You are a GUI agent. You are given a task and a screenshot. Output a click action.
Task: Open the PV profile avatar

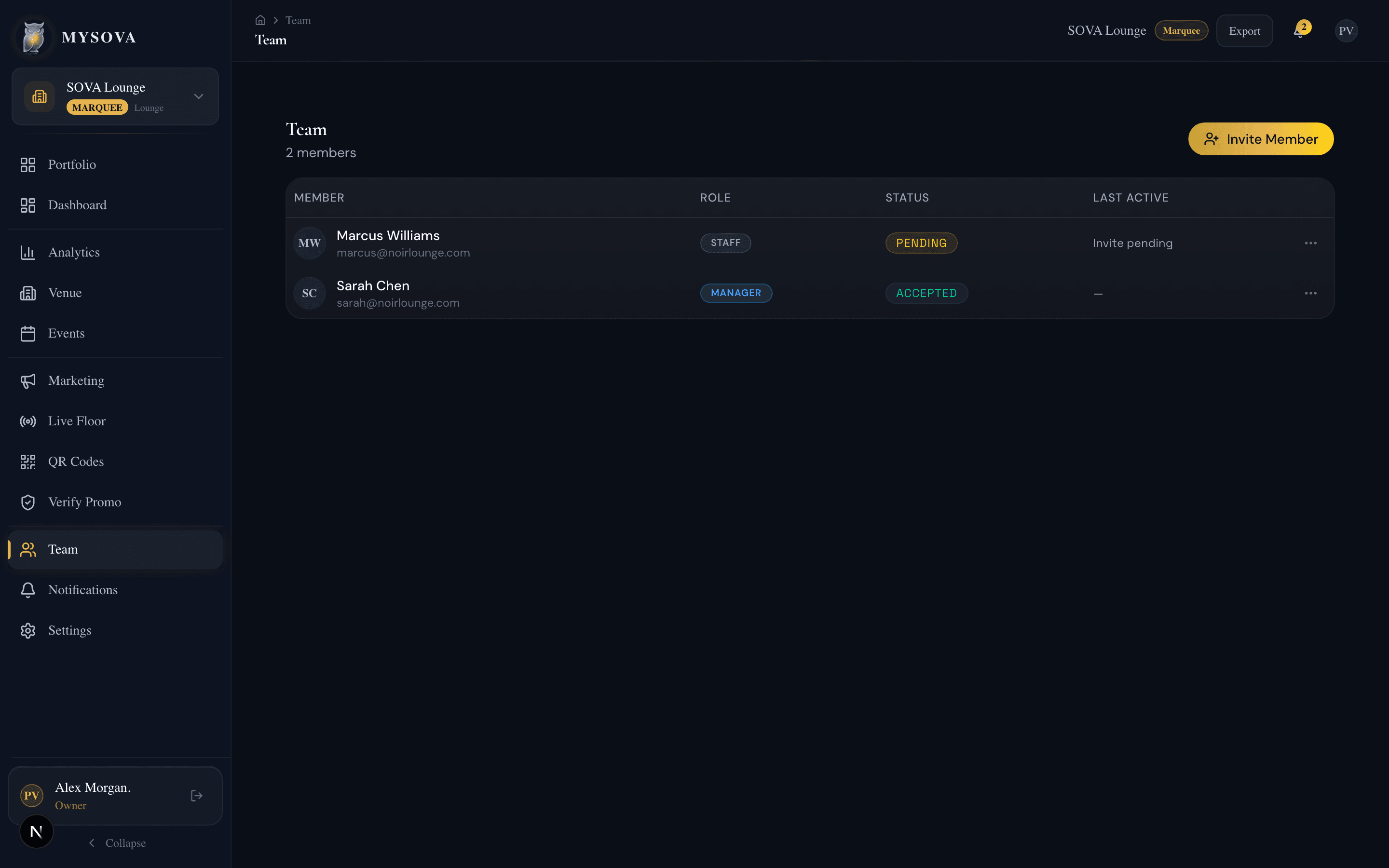pyautogui.click(x=1346, y=30)
